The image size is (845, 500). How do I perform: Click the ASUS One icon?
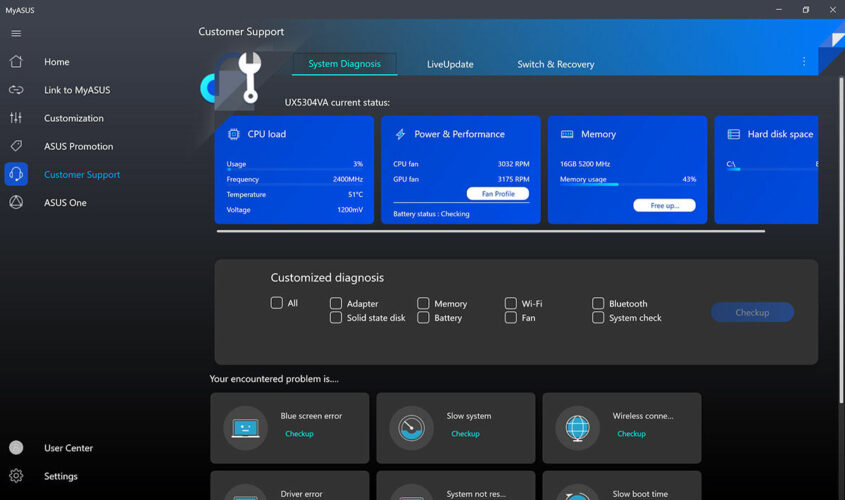pyautogui.click(x=16, y=202)
